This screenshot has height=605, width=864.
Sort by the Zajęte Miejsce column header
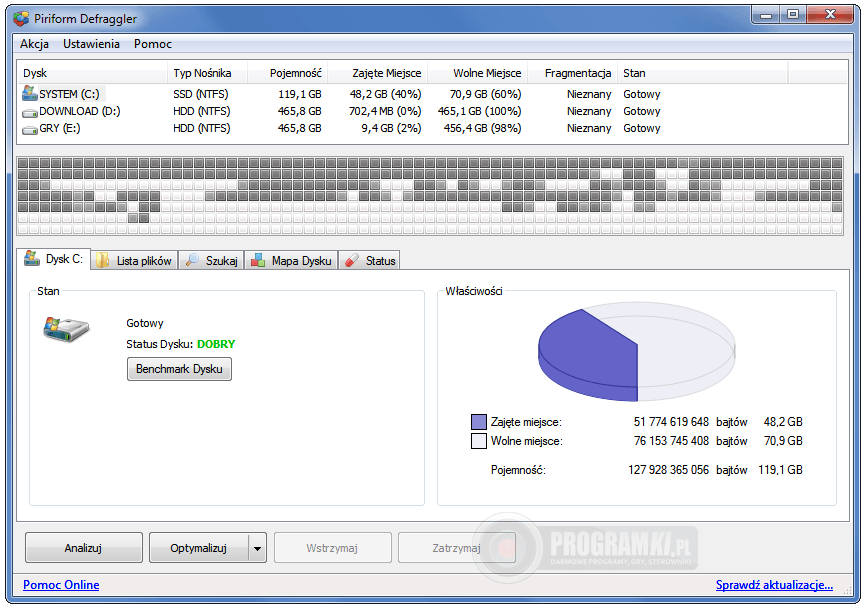(x=377, y=73)
